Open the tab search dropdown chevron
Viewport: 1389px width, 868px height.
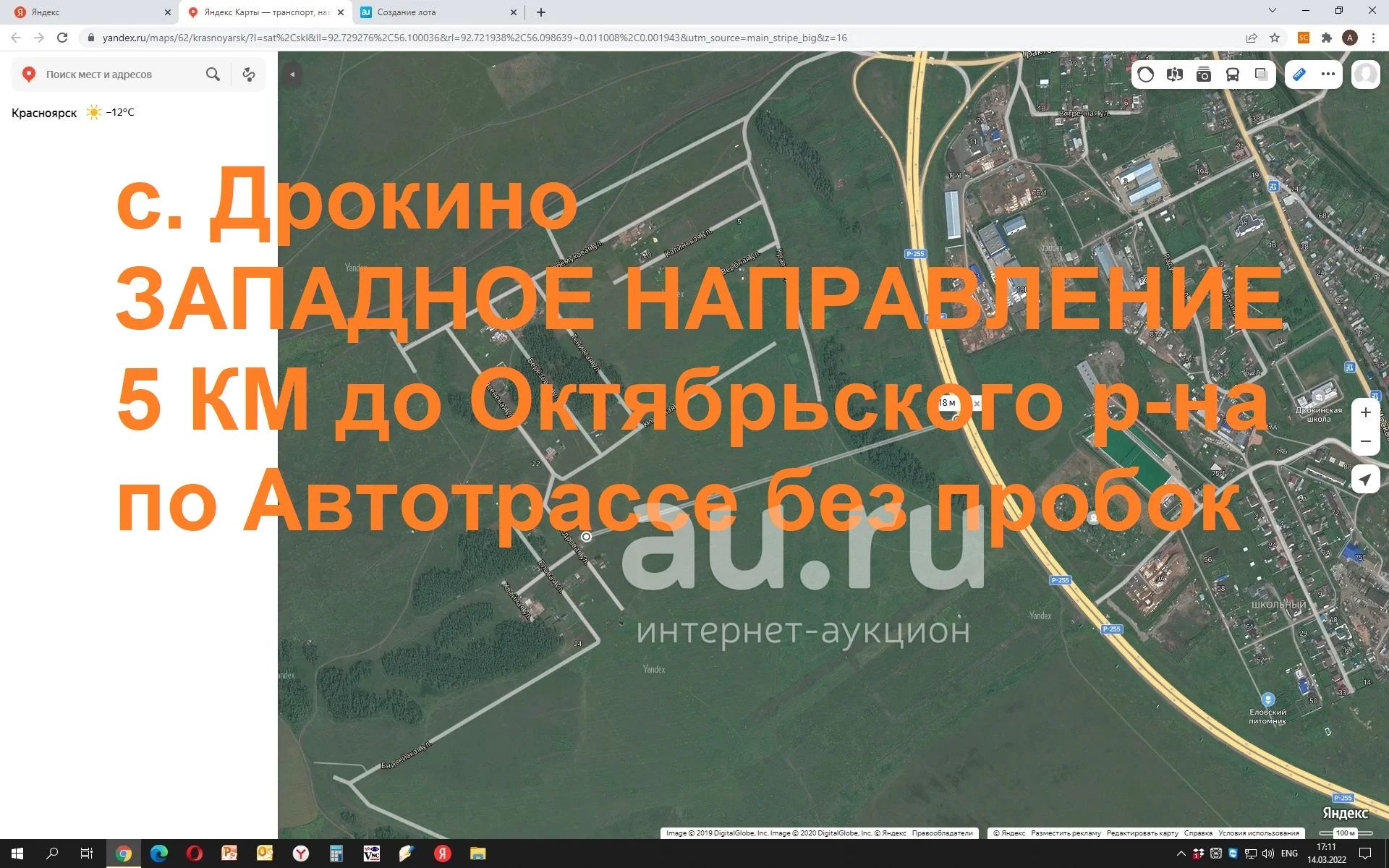[1273, 11]
